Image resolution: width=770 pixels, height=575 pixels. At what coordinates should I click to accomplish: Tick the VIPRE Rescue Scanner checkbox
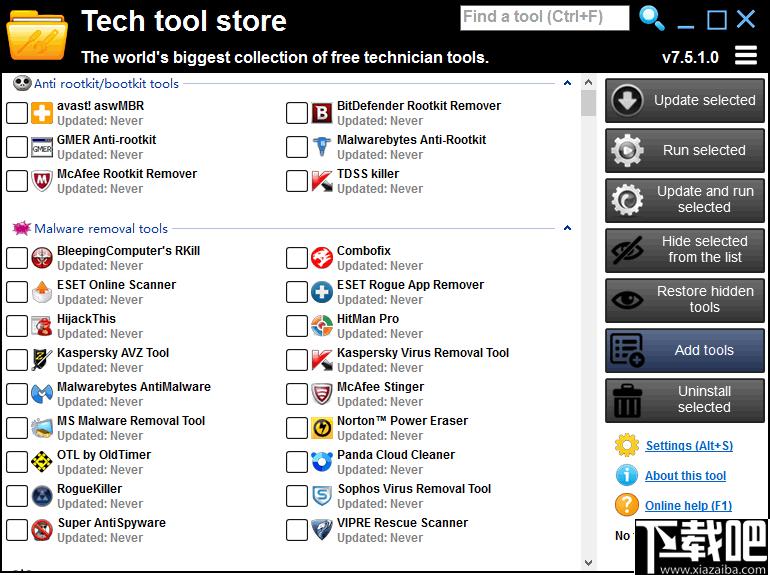(x=297, y=530)
